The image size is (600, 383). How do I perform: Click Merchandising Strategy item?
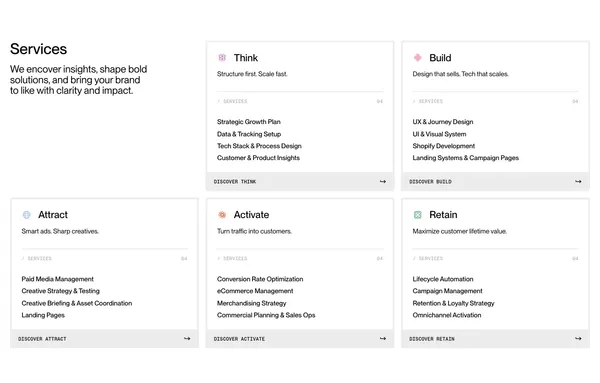251,303
